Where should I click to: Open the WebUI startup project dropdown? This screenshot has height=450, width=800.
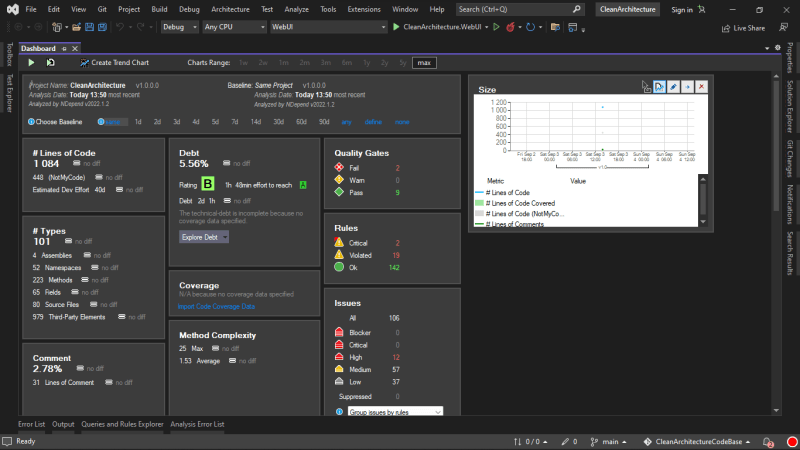328,27
